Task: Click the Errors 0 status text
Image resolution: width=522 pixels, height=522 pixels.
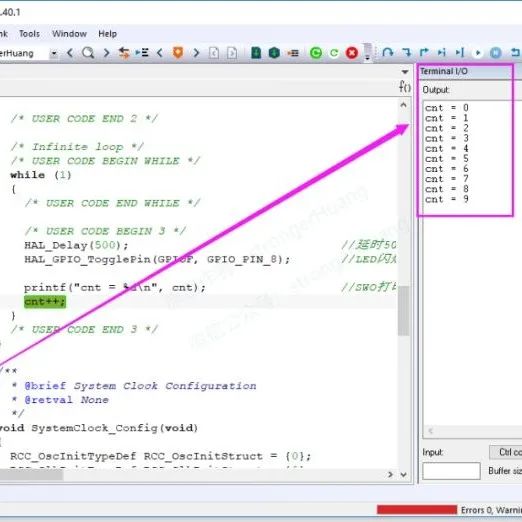Action: (476, 510)
